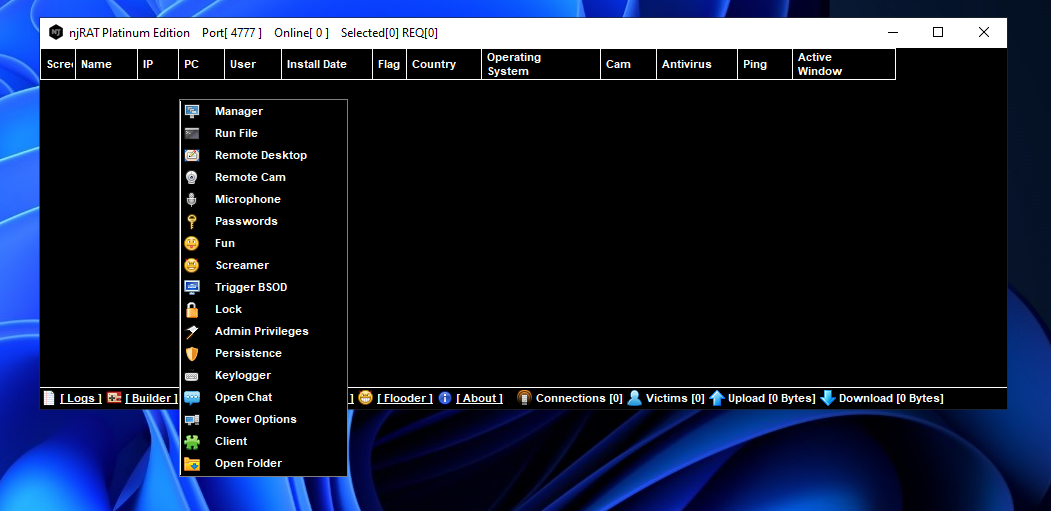Click the Upload up-arrow icon
The width and height of the screenshot is (1051, 511).
pyautogui.click(x=717, y=398)
